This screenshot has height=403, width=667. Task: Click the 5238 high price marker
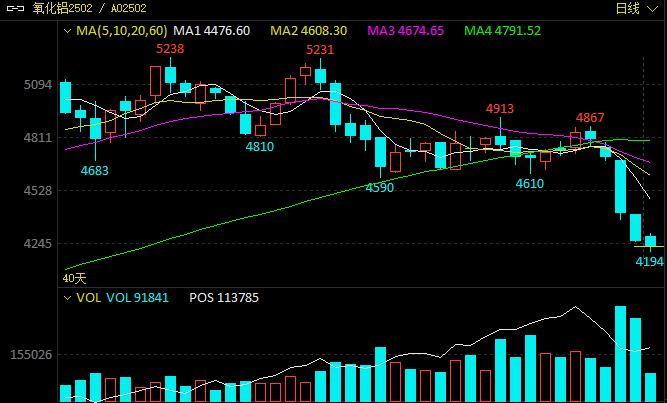170,48
